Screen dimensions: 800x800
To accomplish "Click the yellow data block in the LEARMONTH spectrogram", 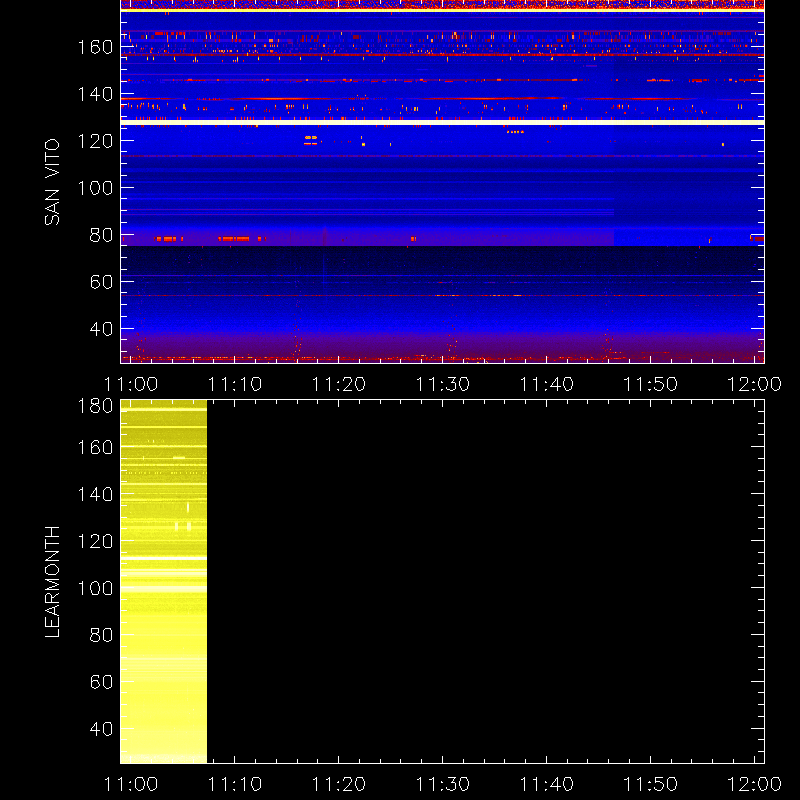I will coord(164,582).
